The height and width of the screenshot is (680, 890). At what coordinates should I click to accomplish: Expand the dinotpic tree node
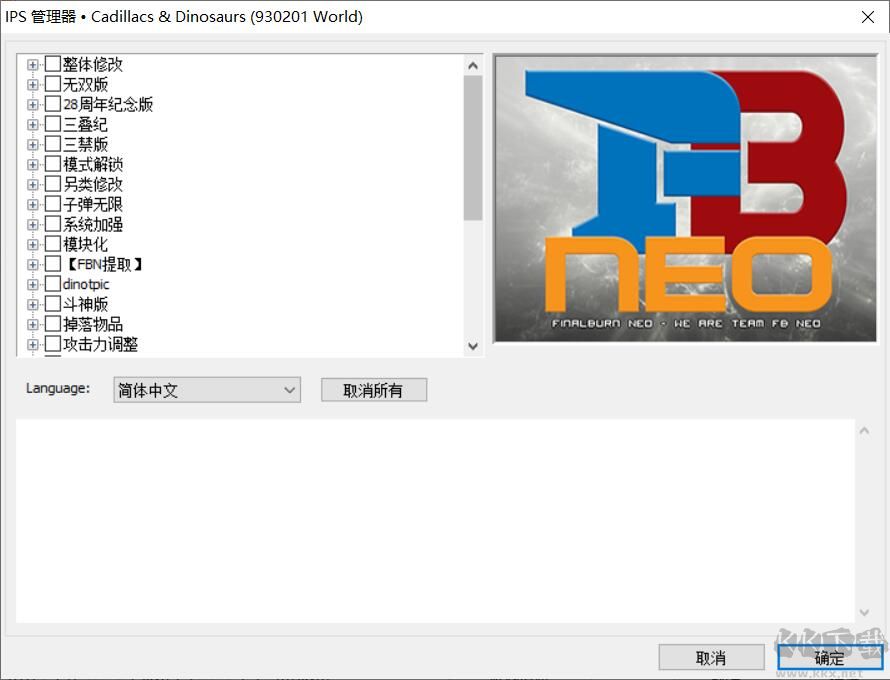pos(32,284)
